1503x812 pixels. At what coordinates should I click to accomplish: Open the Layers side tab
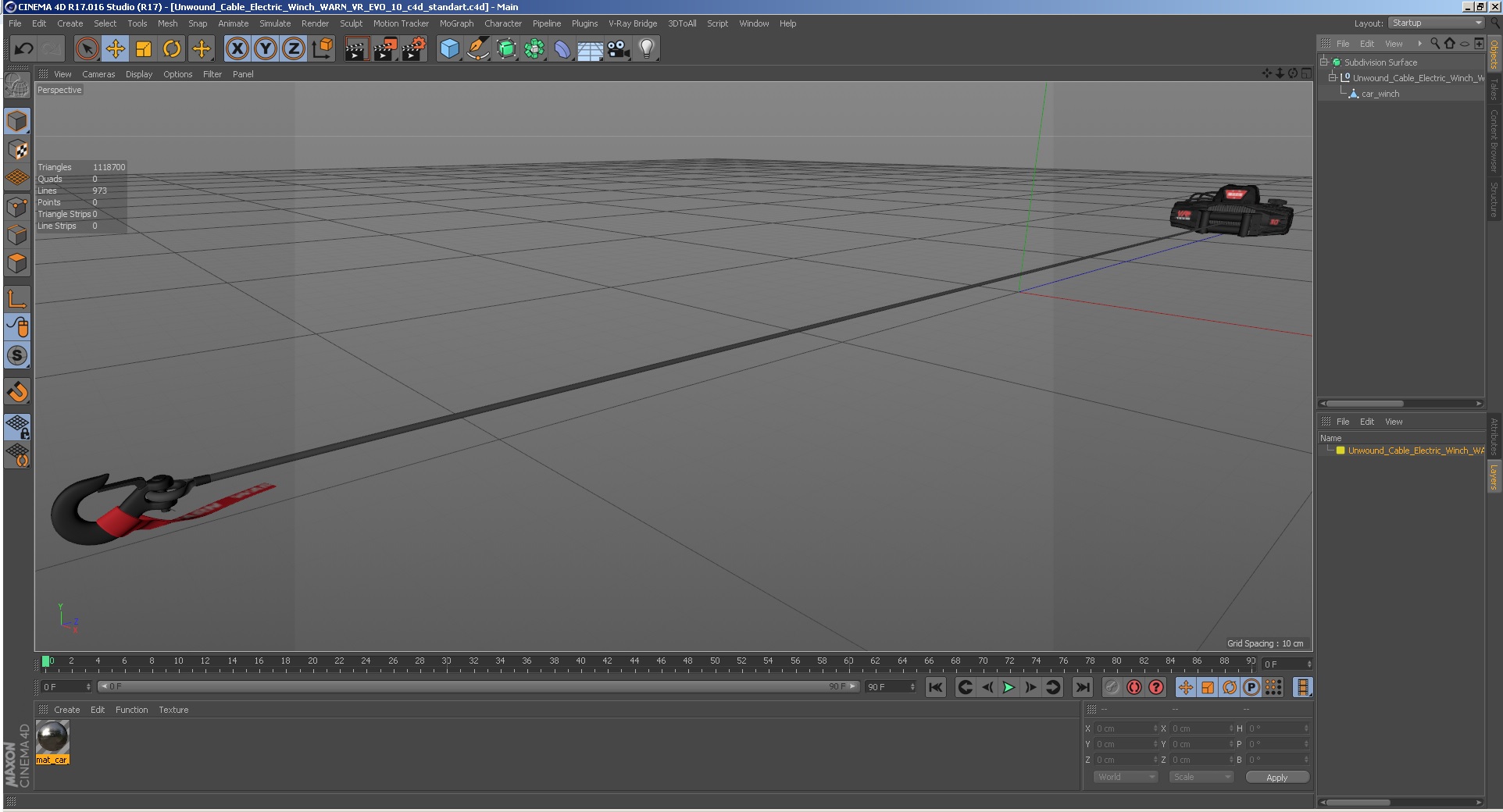pyautogui.click(x=1494, y=476)
